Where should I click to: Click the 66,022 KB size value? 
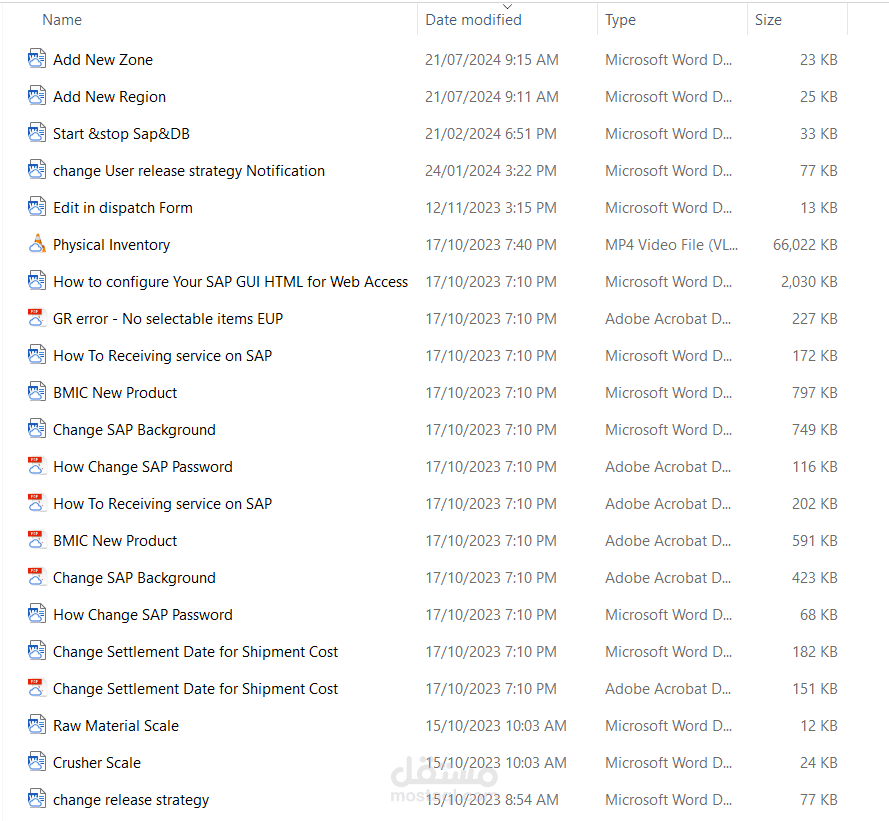tap(805, 244)
